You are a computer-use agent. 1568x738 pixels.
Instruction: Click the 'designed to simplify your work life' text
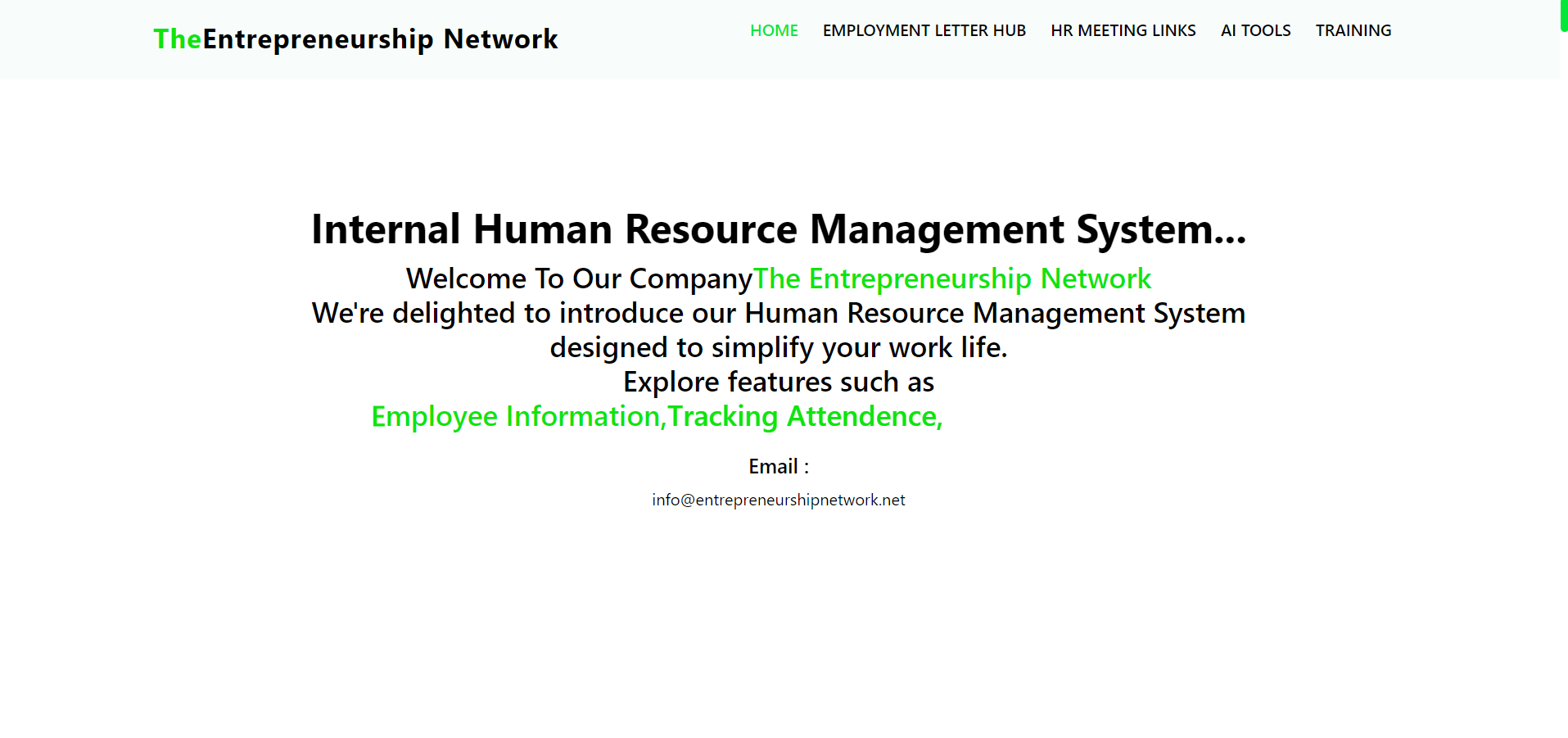pyautogui.click(x=778, y=347)
